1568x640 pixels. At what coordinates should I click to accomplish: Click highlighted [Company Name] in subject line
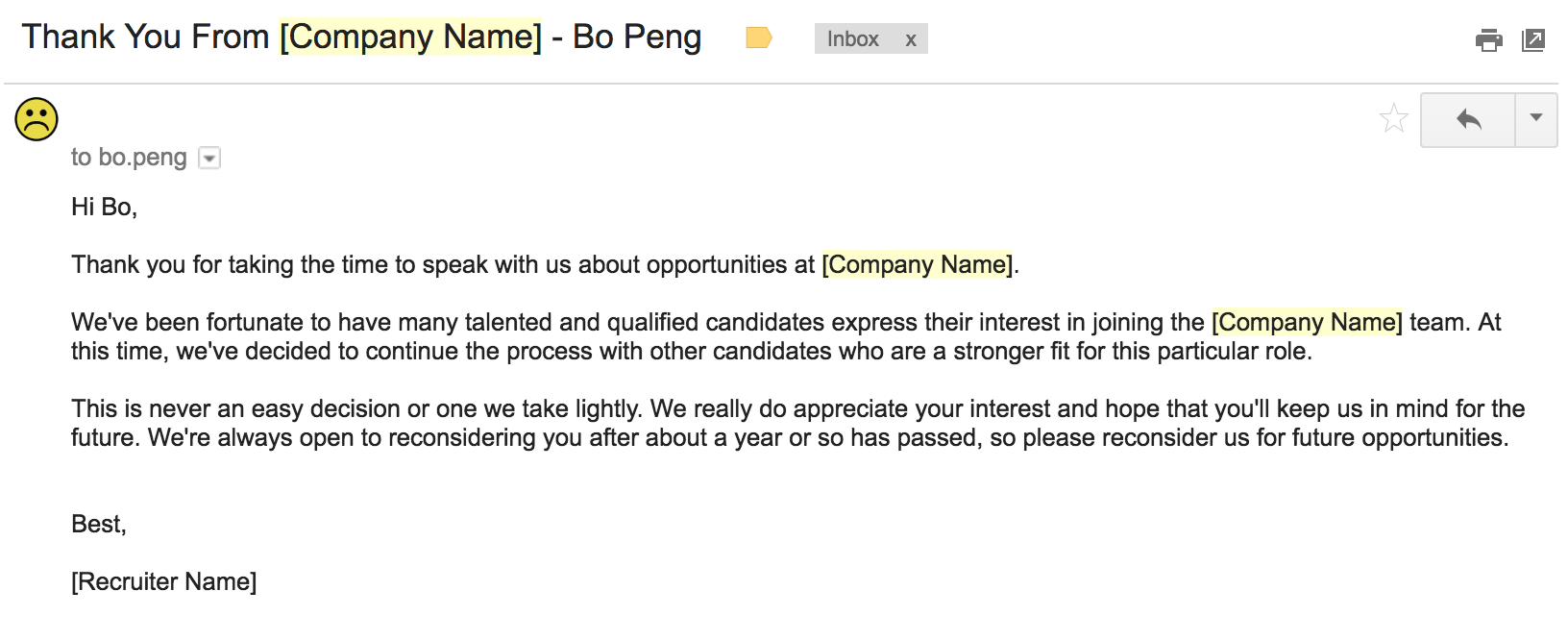pos(410,37)
